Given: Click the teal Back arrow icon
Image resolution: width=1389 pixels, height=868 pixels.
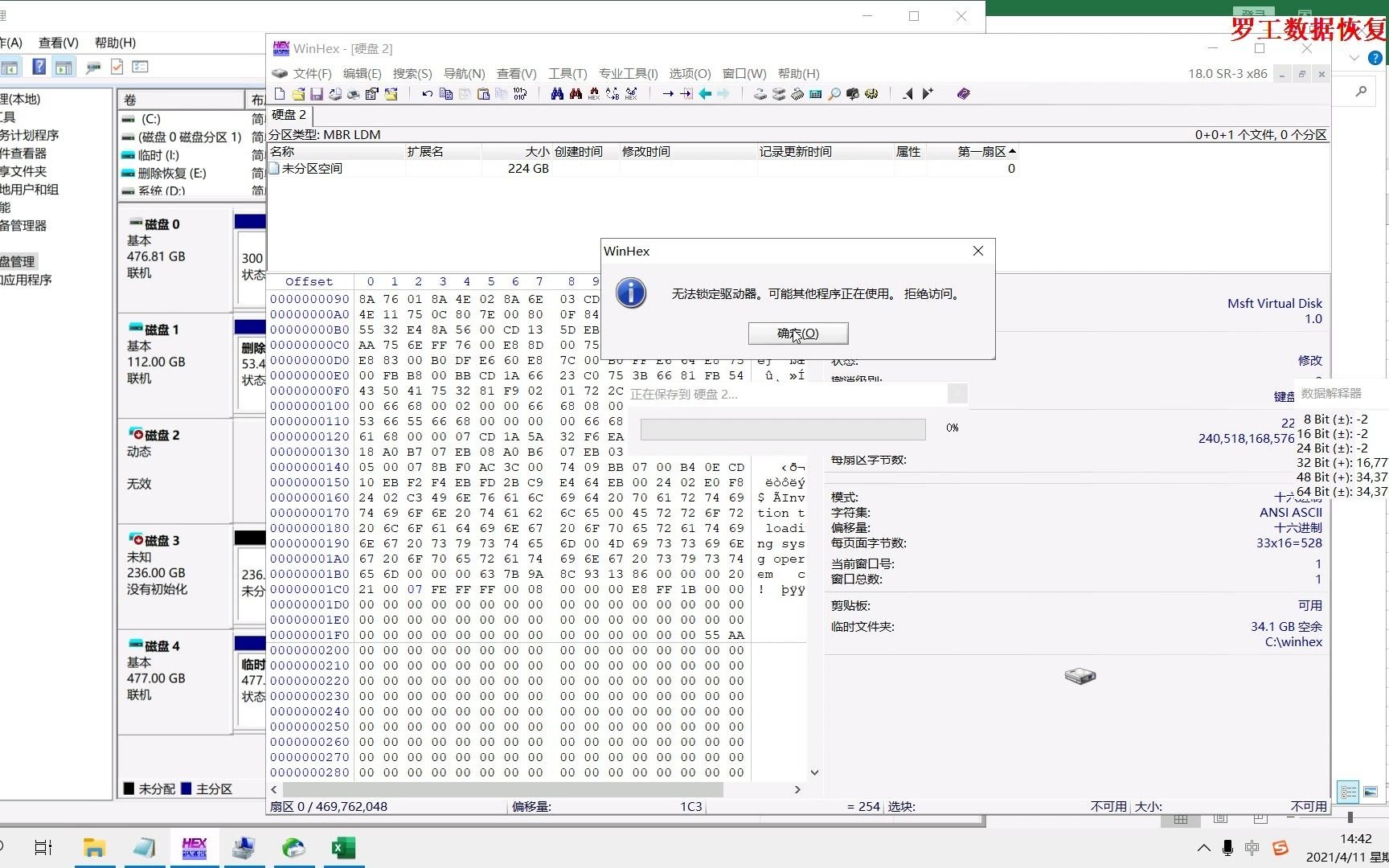Looking at the screenshot, I should pyautogui.click(x=705, y=94).
